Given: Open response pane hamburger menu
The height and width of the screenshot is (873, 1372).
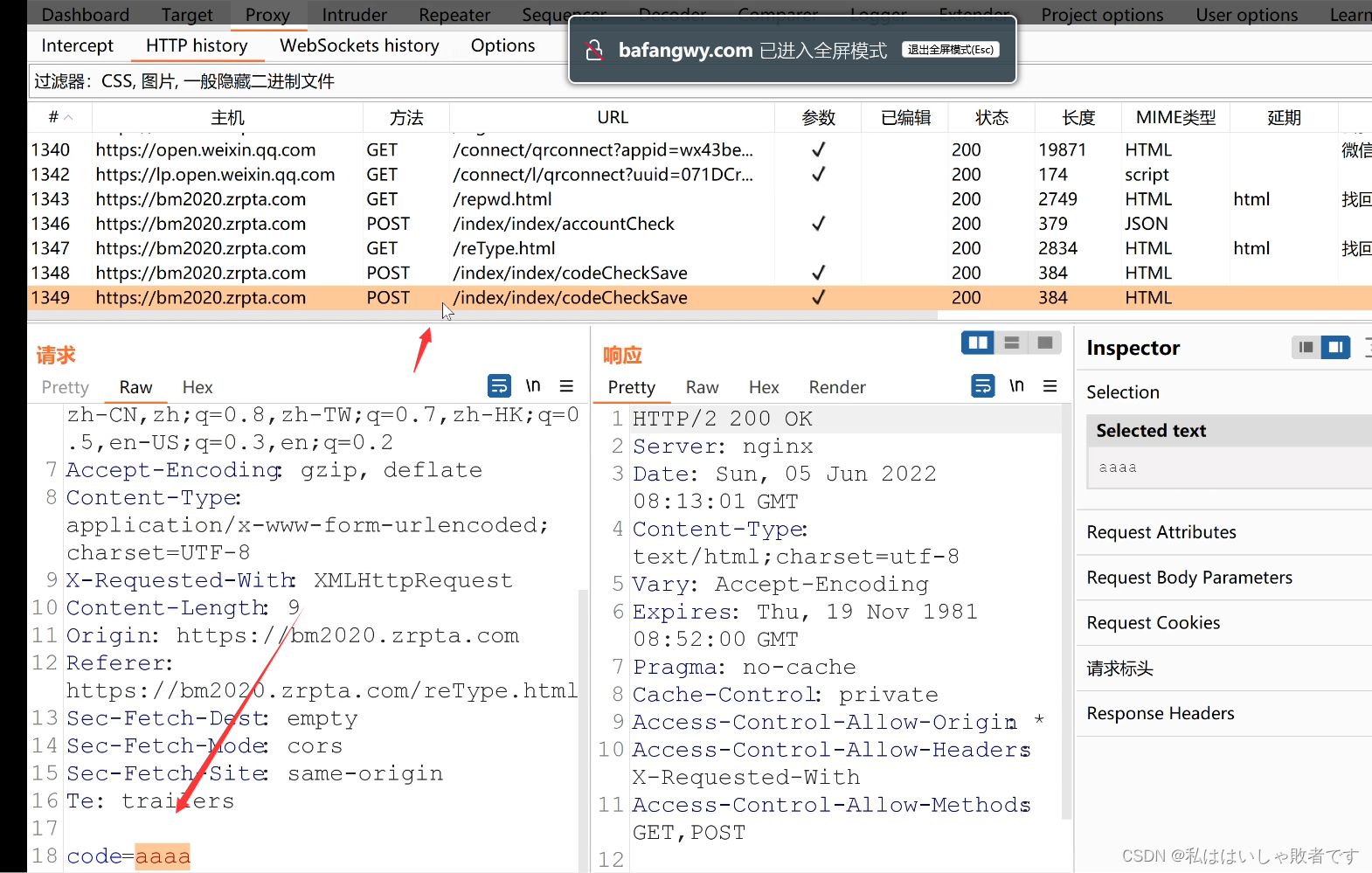Looking at the screenshot, I should pyautogui.click(x=1050, y=385).
